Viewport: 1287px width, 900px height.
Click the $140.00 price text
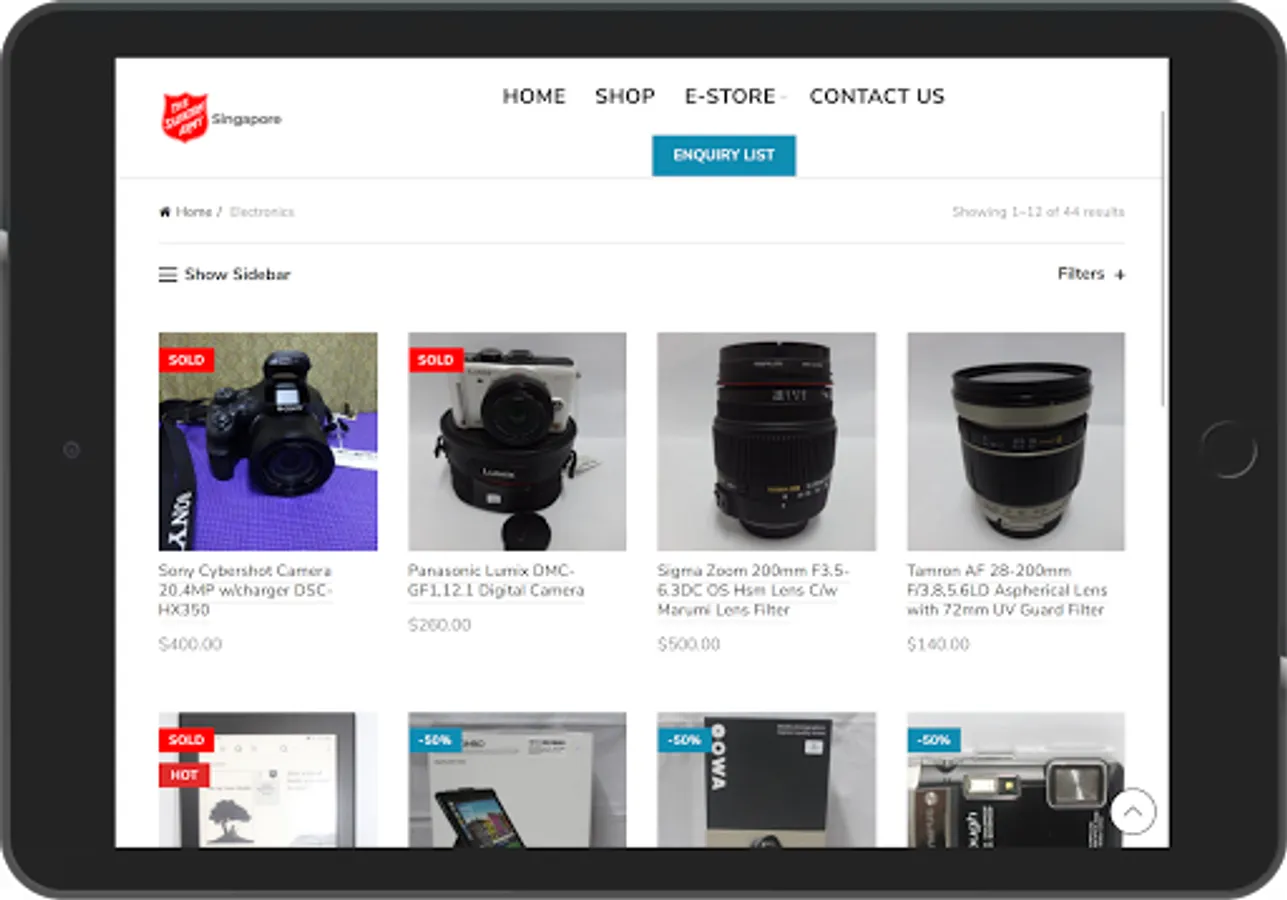click(x=938, y=644)
